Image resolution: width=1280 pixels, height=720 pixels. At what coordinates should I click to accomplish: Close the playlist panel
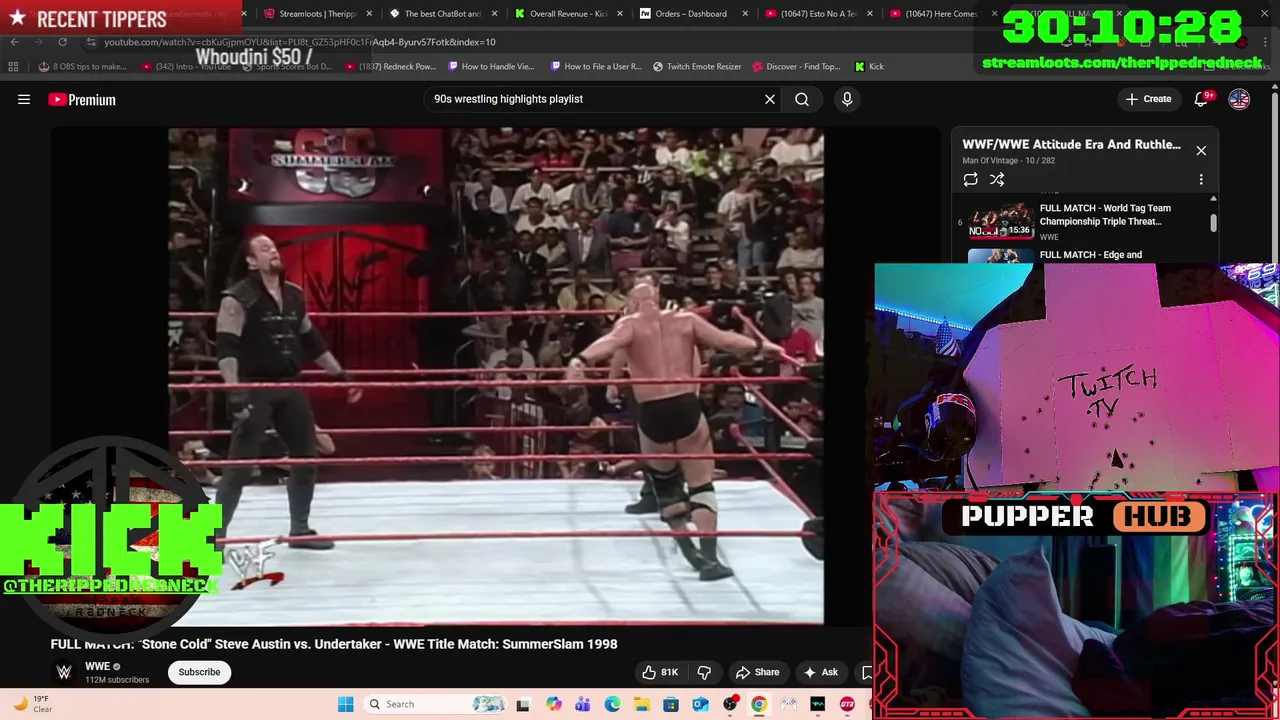1201,150
